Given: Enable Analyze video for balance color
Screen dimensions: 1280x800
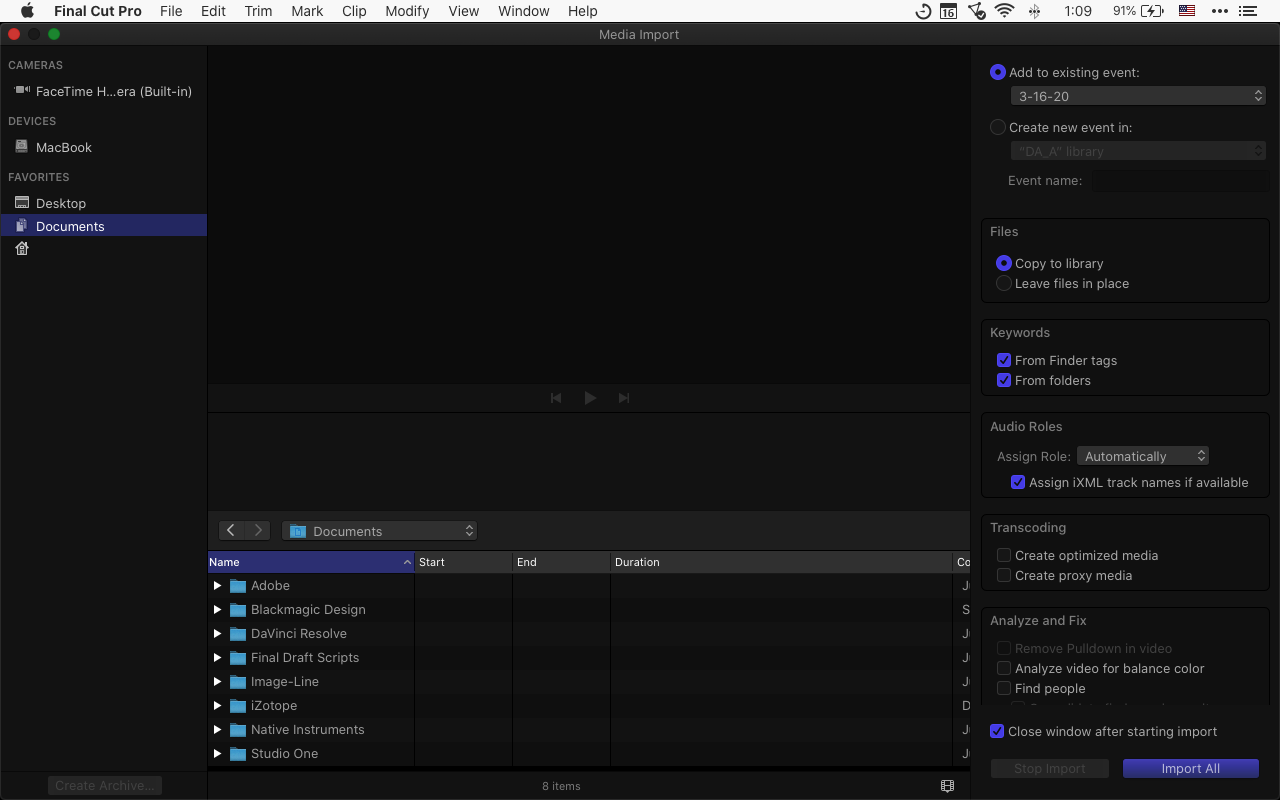Looking at the screenshot, I should pos(1004,669).
